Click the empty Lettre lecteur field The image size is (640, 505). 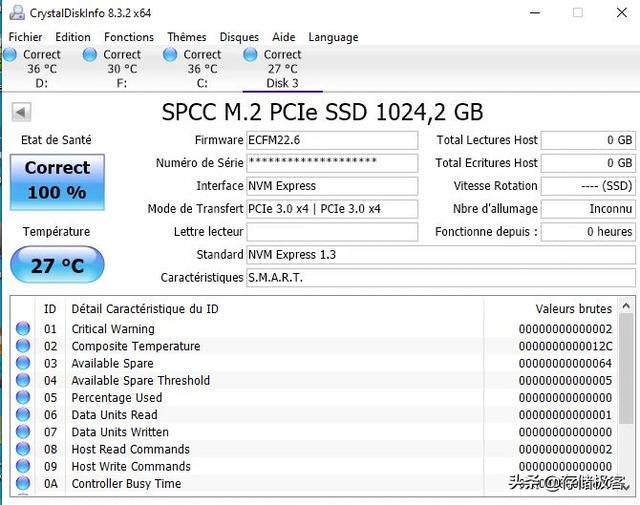332,231
